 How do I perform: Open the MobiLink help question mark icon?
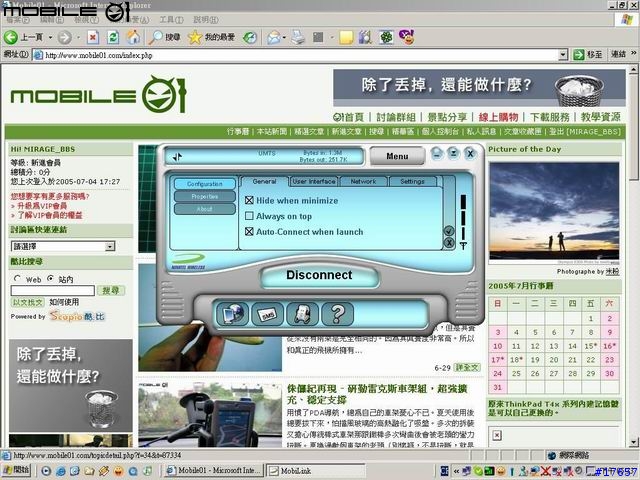click(338, 314)
